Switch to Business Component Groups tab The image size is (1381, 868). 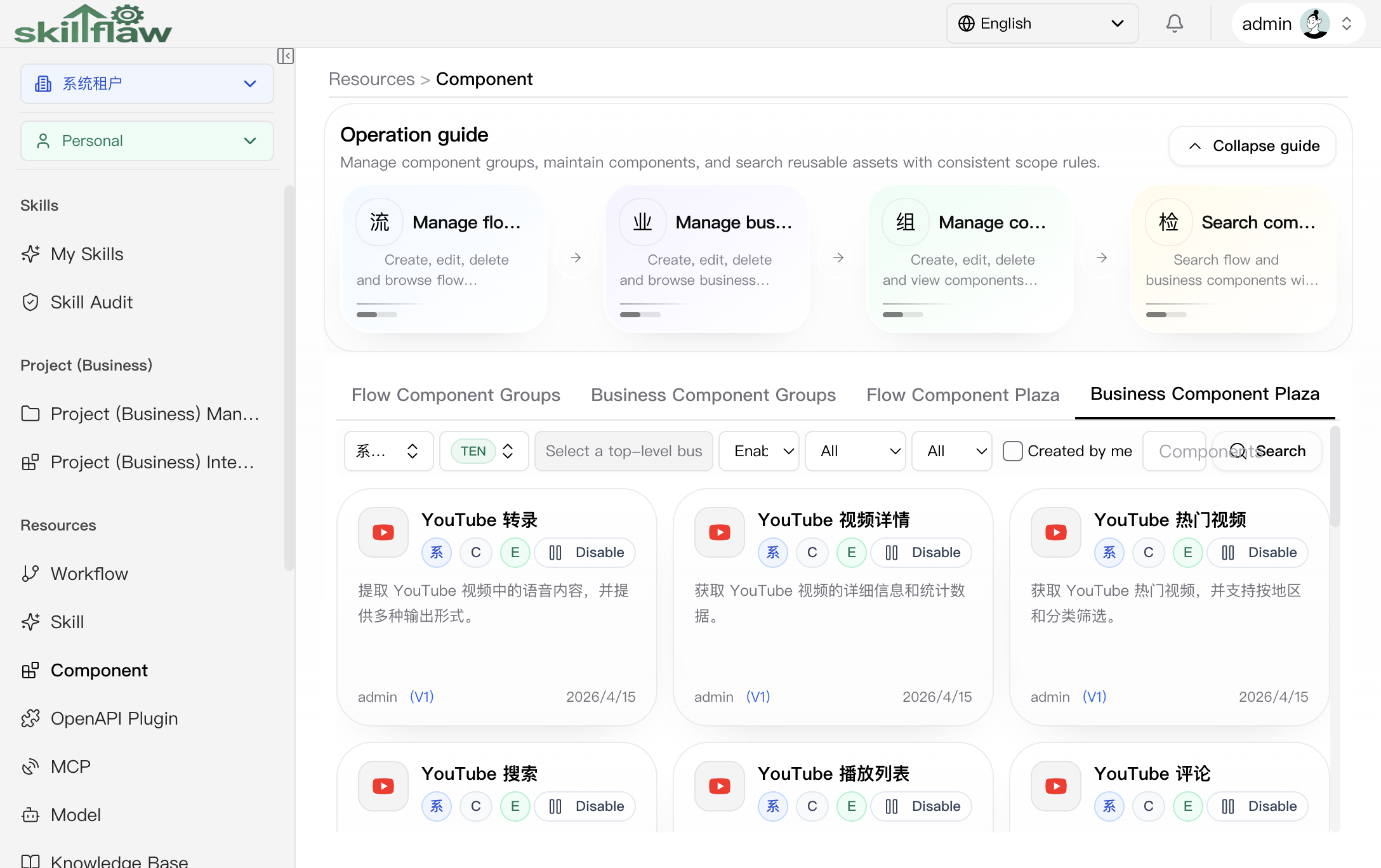tap(713, 395)
